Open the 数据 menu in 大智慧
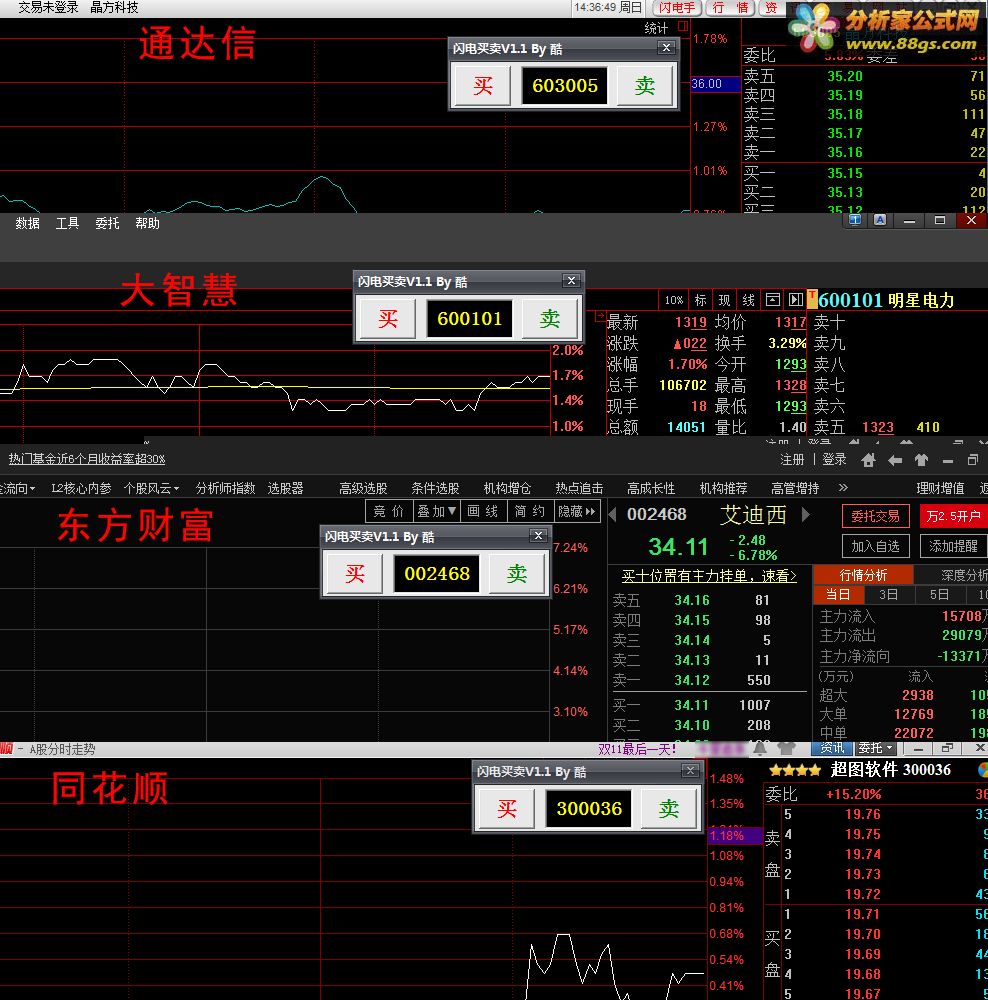 pyautogui.click(x=27, y=223)
